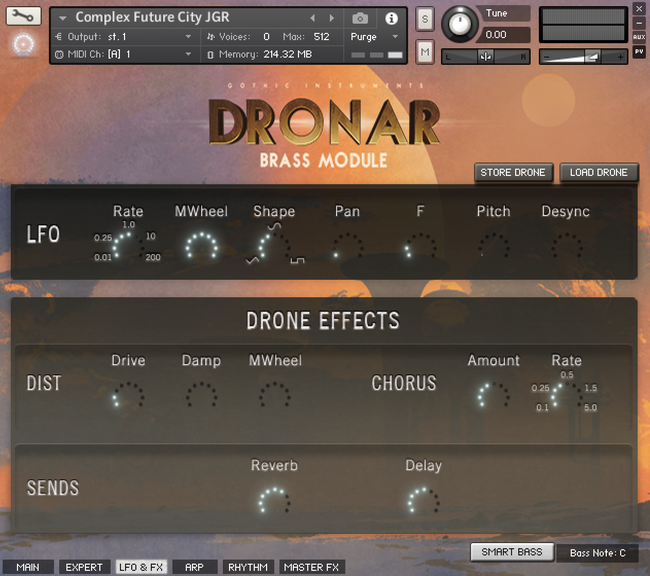Click the camera snapshot icon
Screen dimensions: 650x576
pyautogui.click(x=360, y=18)
